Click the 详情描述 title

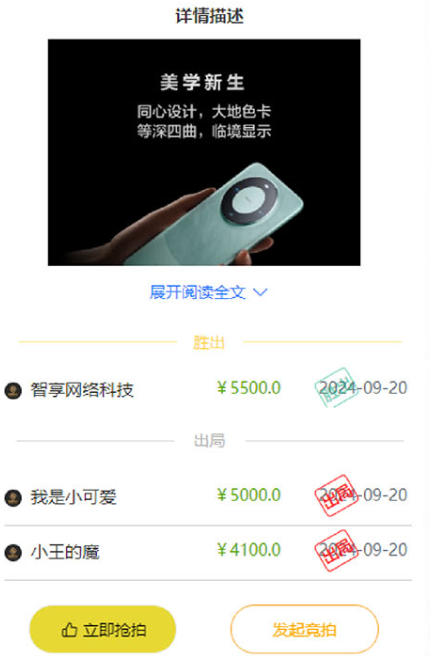[210, 16]
